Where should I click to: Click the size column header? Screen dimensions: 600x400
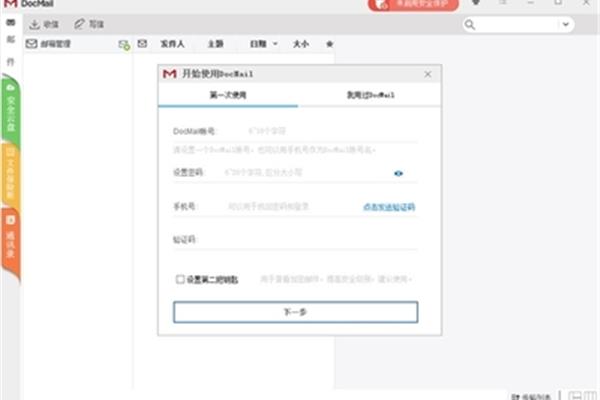coord(301,44)
